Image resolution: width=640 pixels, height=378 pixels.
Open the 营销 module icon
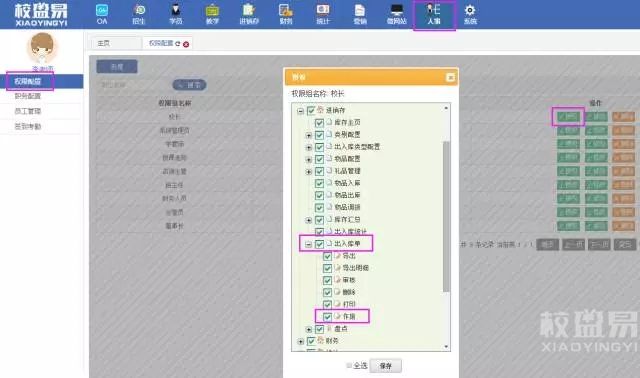pos(360,14)
